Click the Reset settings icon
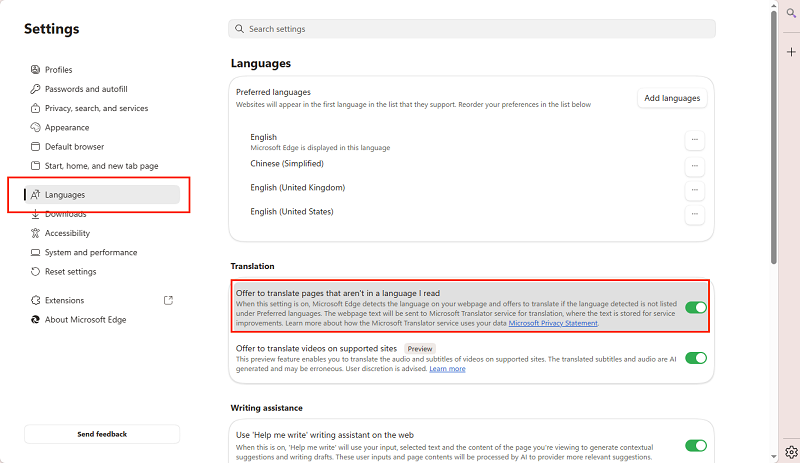Screen dimensions: 800x463 tap(35, 272)
